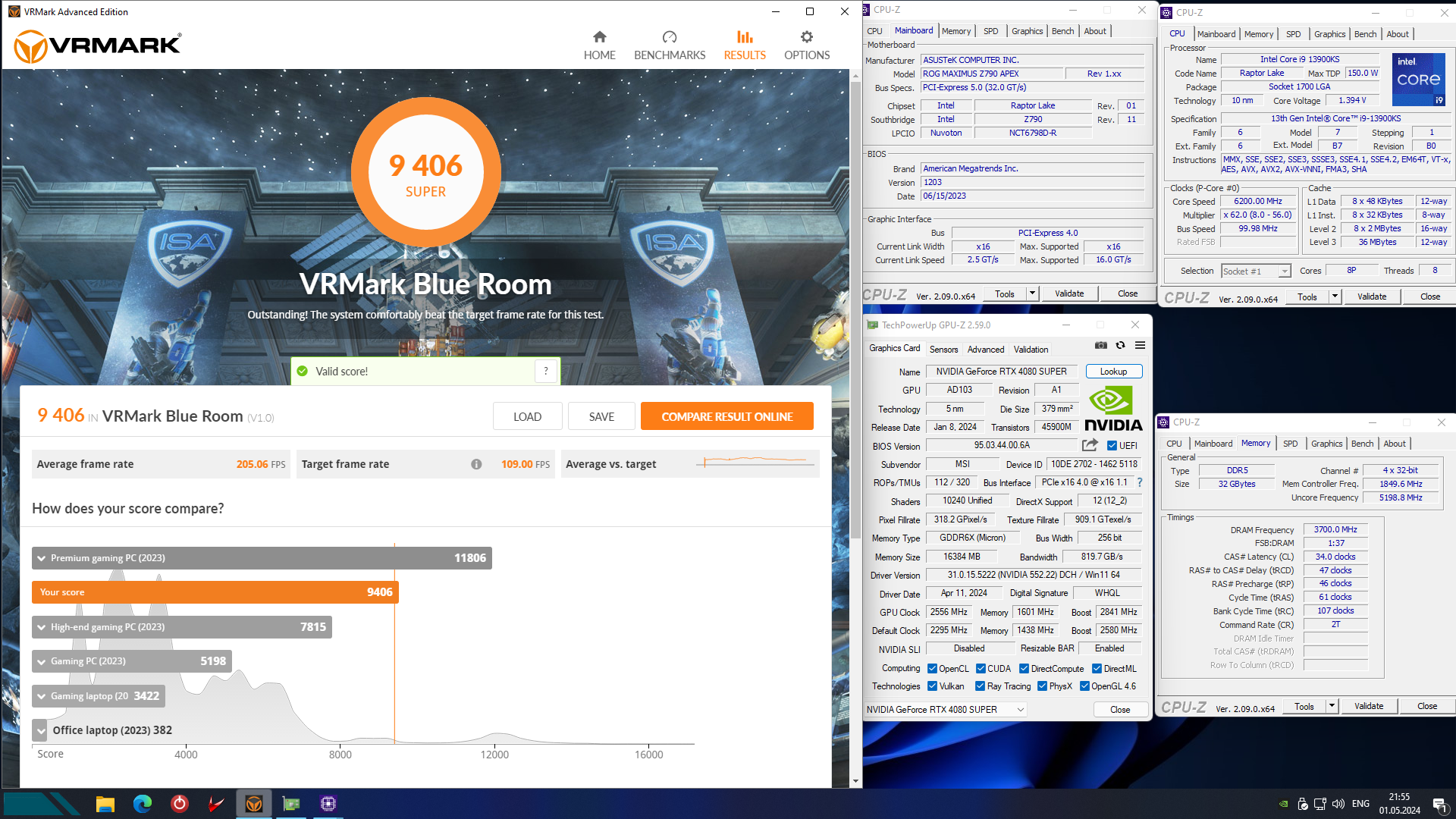This screenshot has width=1456, height=819.
Task: Switch to Sensors tab in GPU-Z
Action: coord(943,349)
